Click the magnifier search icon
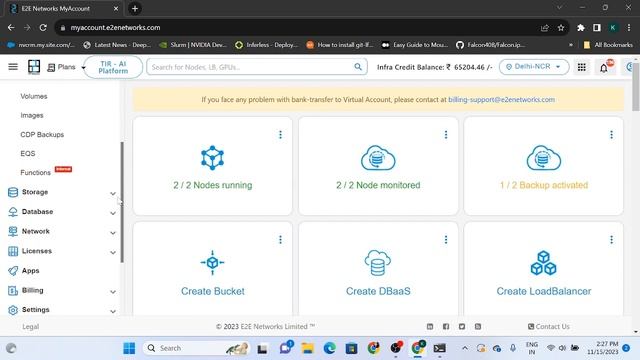 pos(358,67)
